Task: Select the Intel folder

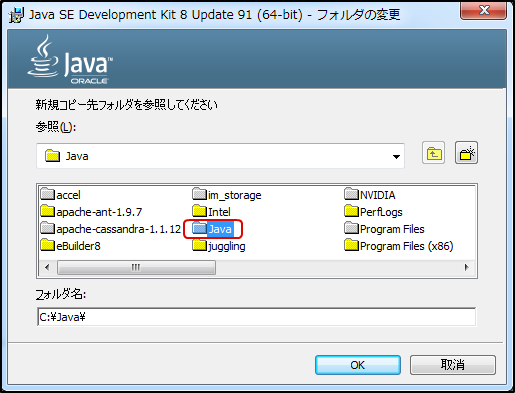Action: tap(211, 212)
